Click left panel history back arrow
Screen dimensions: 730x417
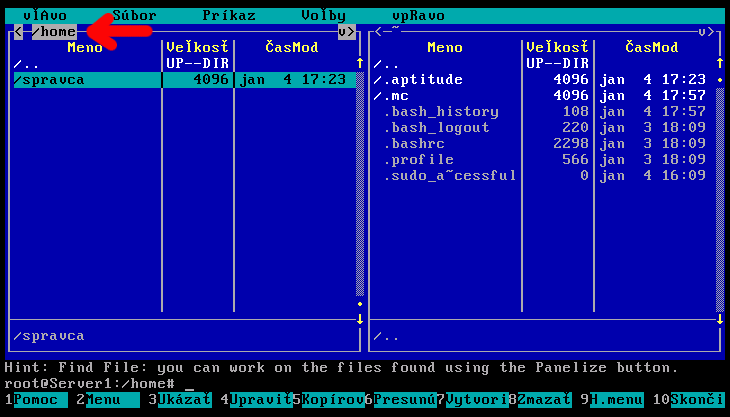click(18, 32)
